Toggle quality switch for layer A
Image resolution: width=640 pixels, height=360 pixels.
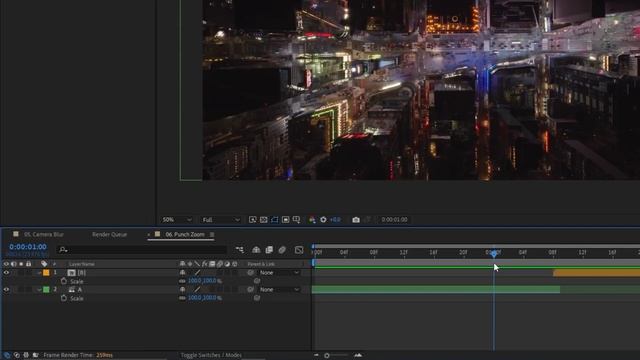tap(197, 289)
